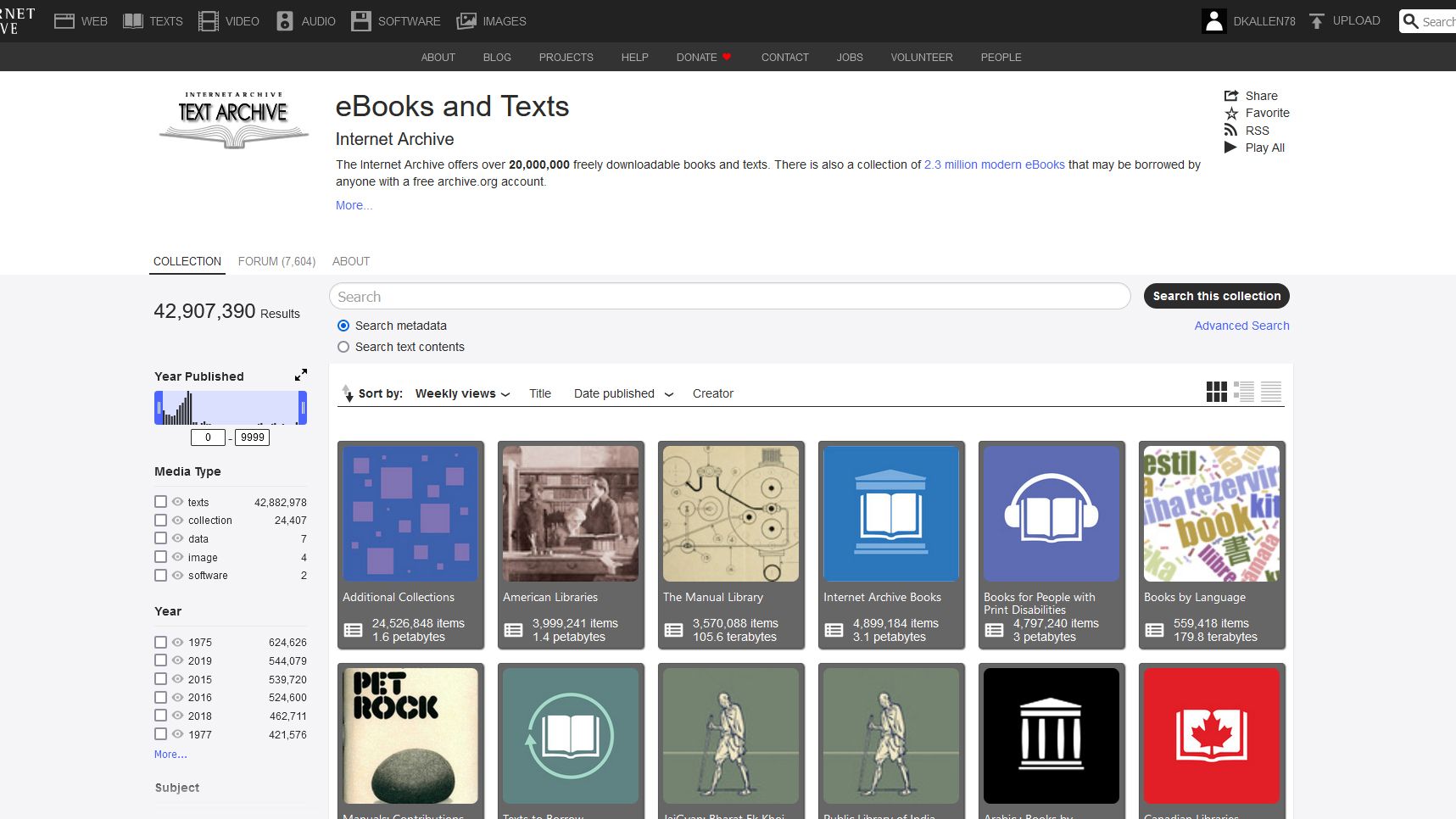
Task: Open the About tab below the header
Action: [x=351, y=261]
